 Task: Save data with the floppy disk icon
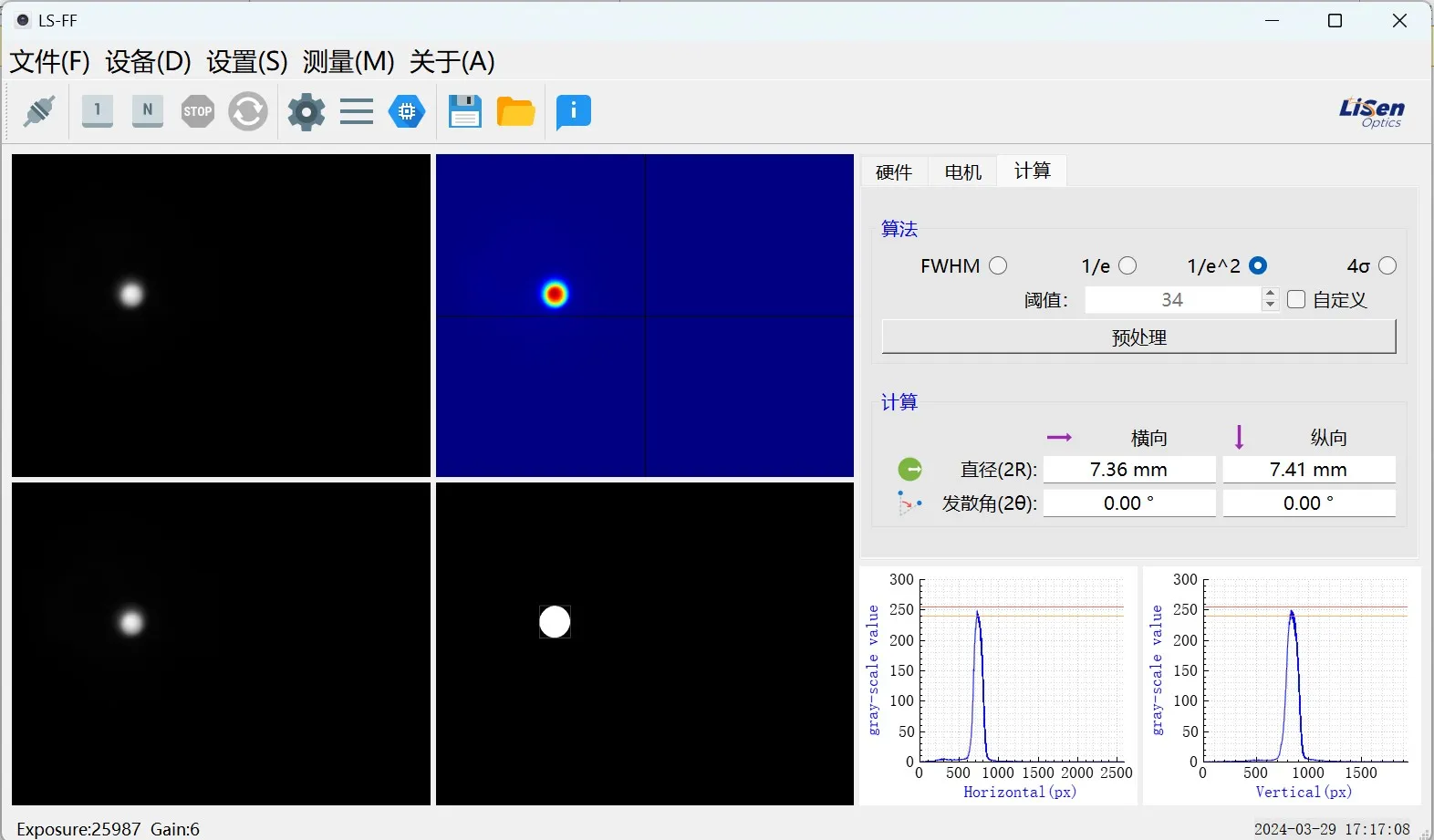[464, 111]
